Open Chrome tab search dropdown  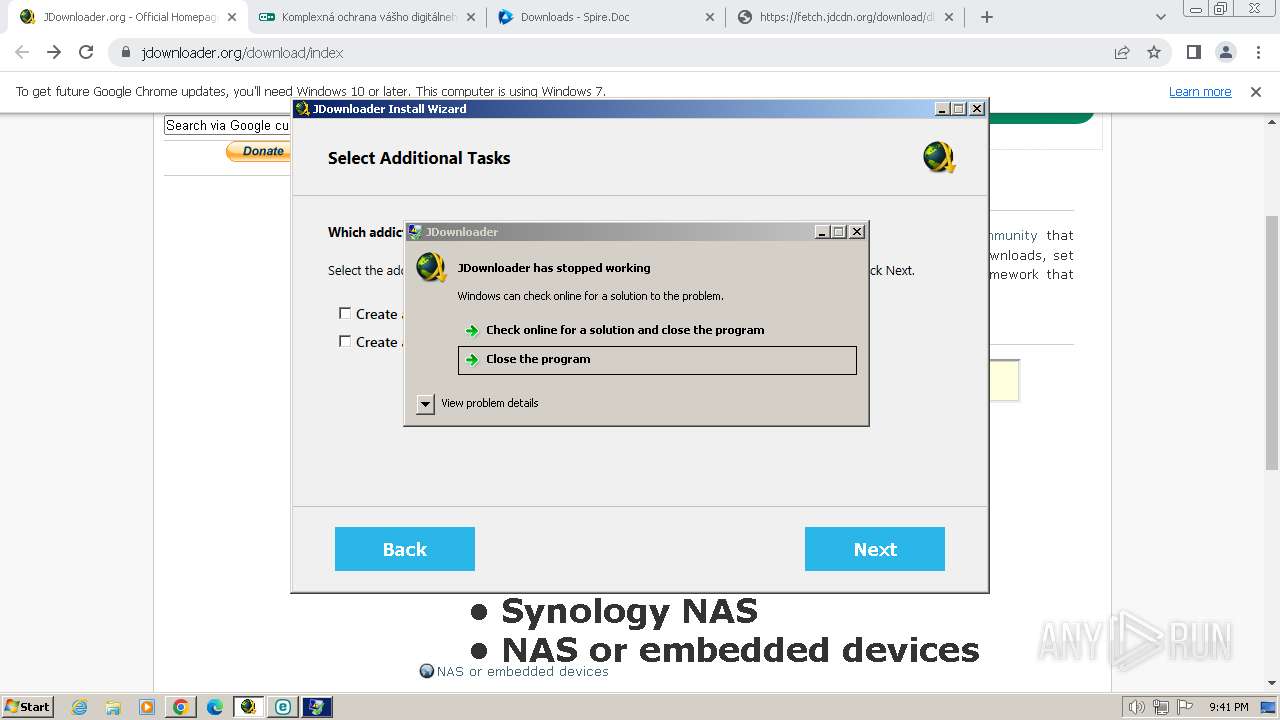[1161, 17]
